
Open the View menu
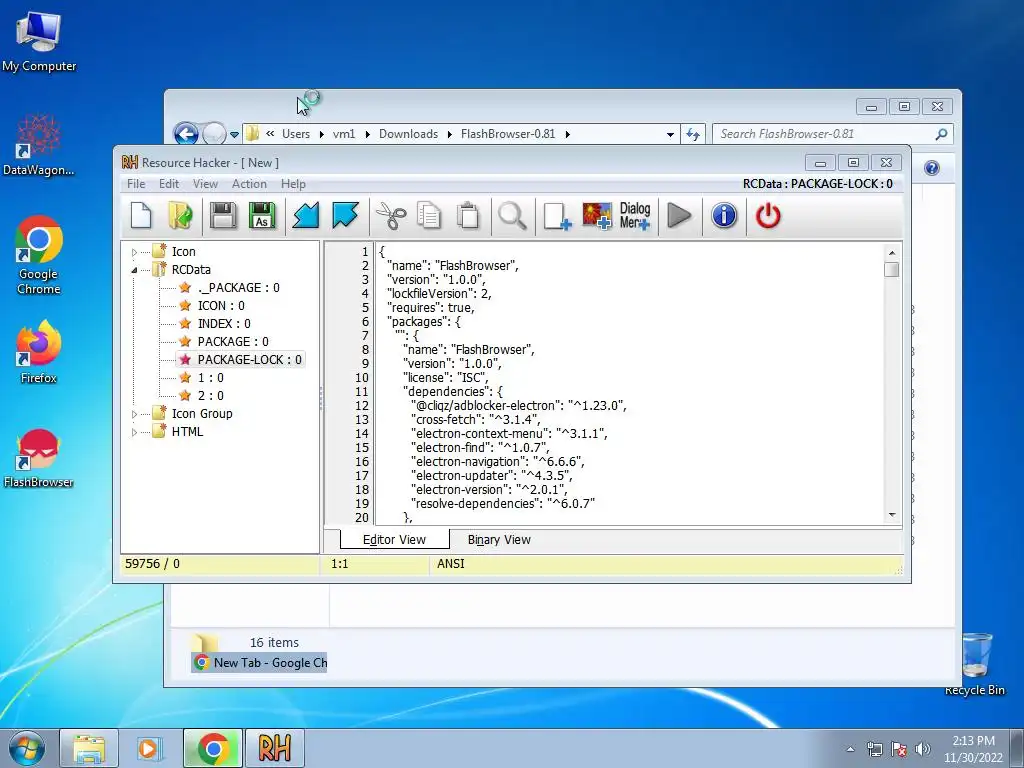[205, 184]
